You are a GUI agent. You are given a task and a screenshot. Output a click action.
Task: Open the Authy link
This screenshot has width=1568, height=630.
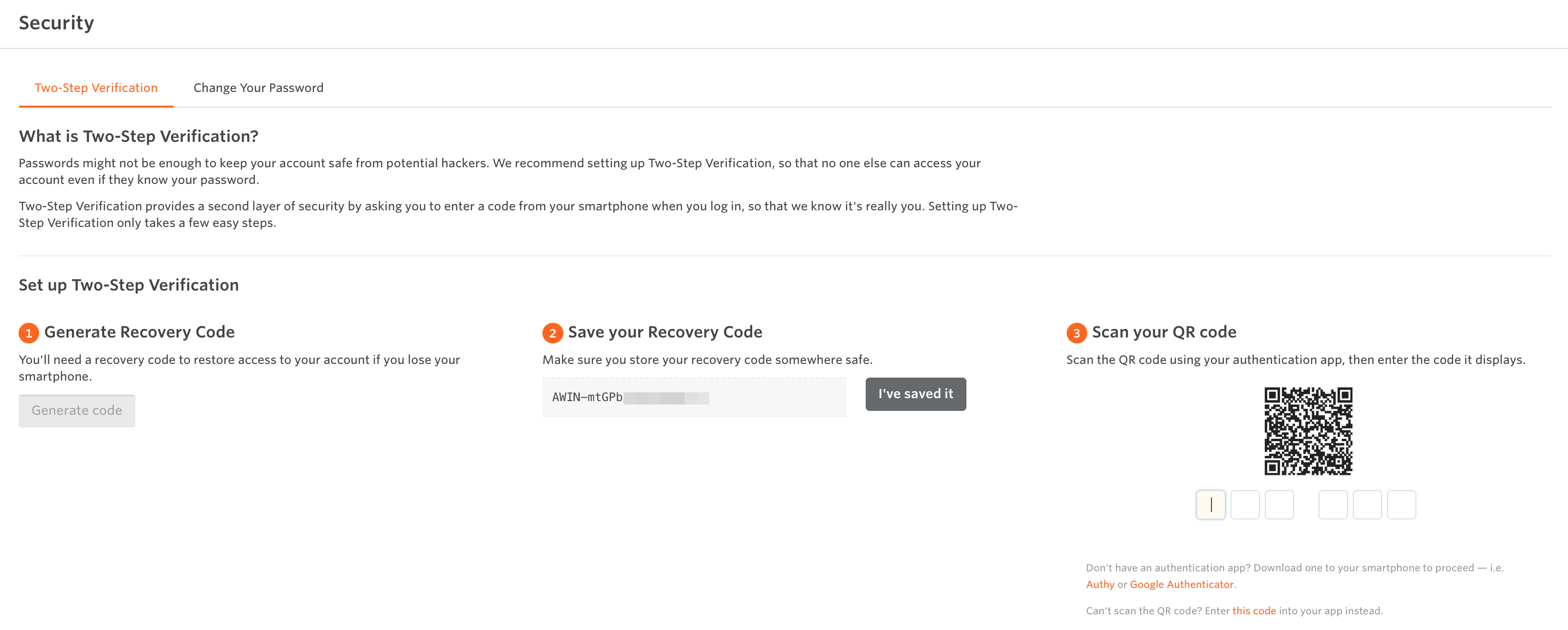point(1099,585)
